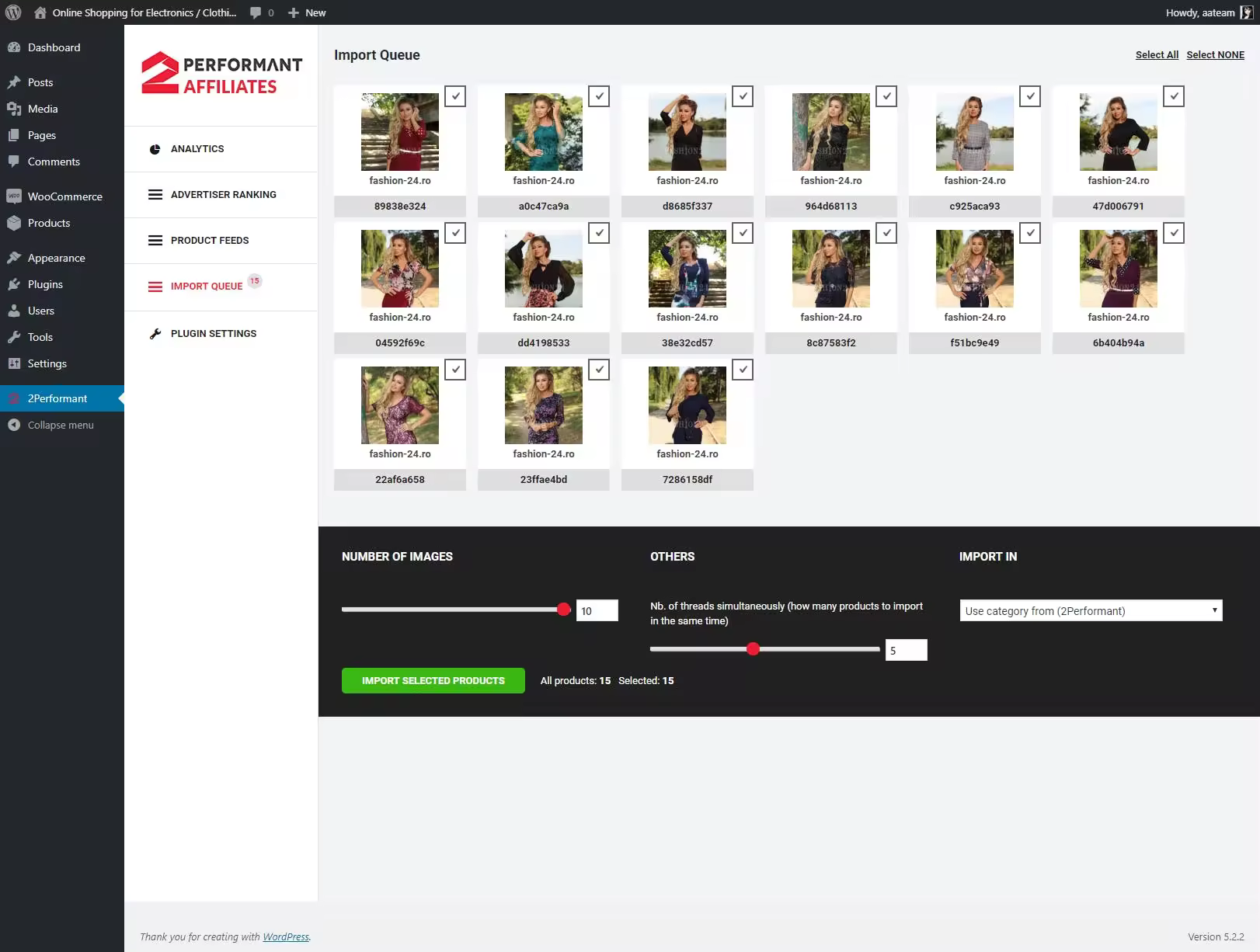Image resolution: width=1260 pixels, height=952 pixels.
Task: Click the Posts pin icon
Action: tap(14, 82)
